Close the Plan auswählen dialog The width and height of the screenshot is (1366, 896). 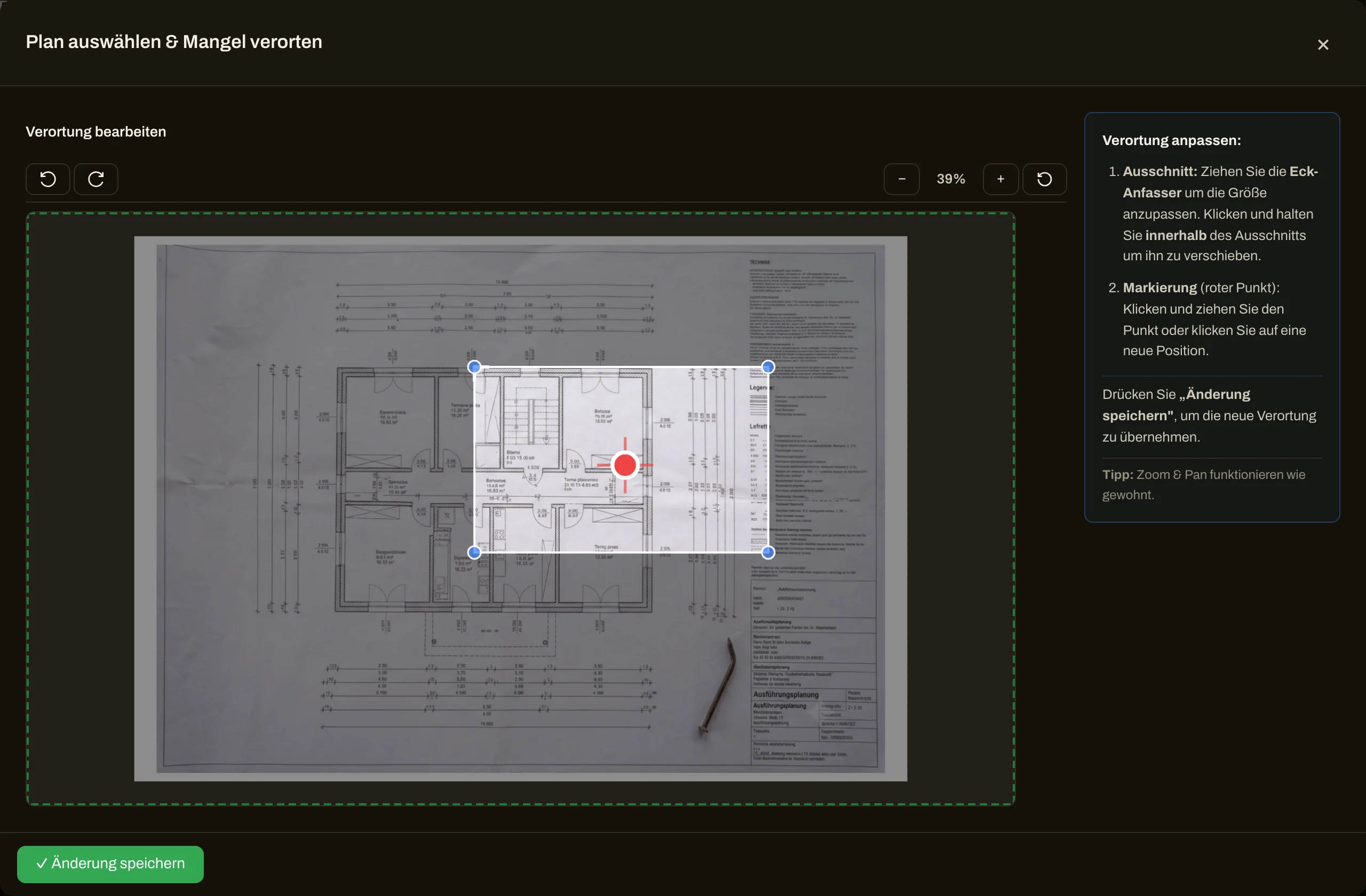(1323, 45)
